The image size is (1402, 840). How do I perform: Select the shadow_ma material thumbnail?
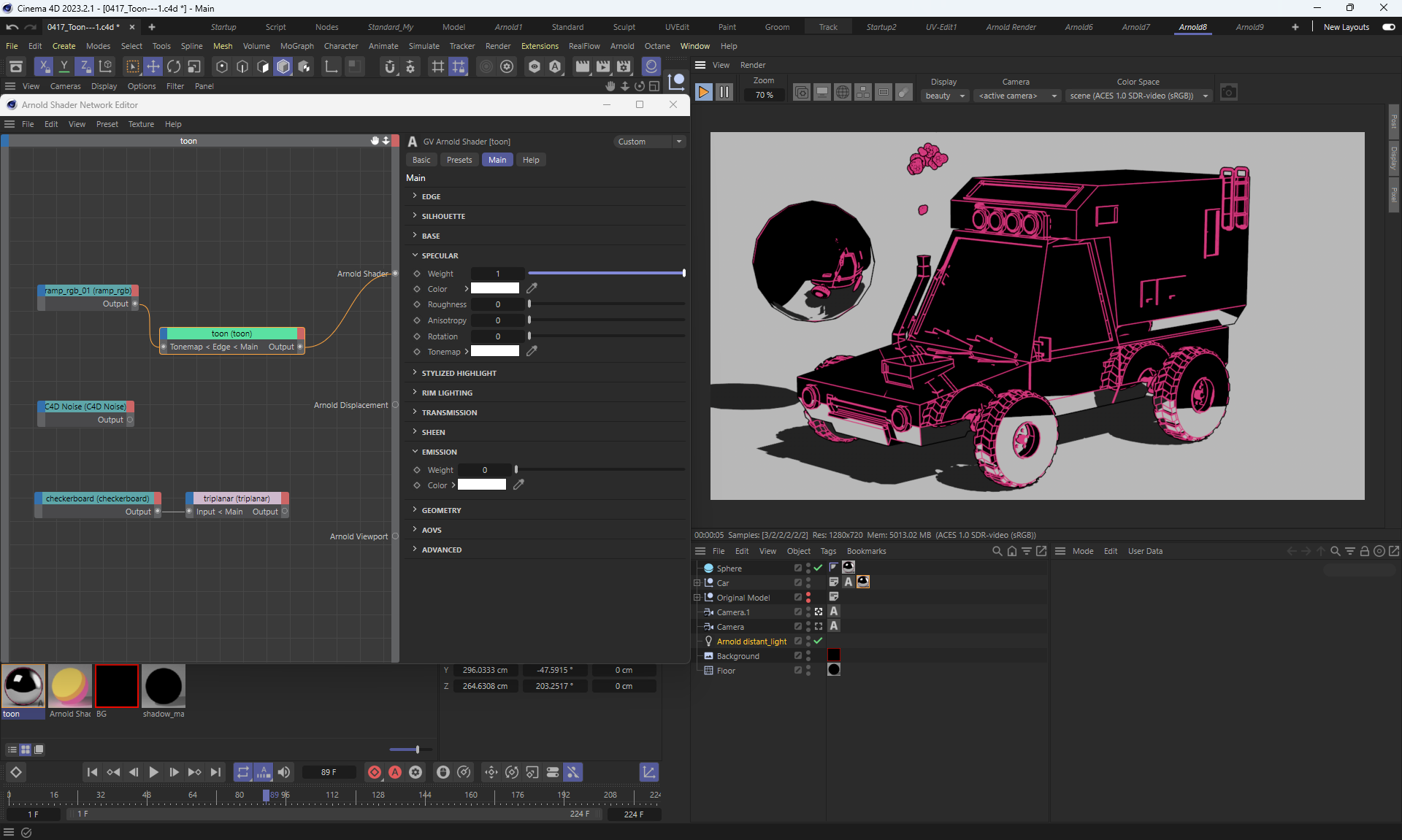pyautogui.click(x=164, y=686)
